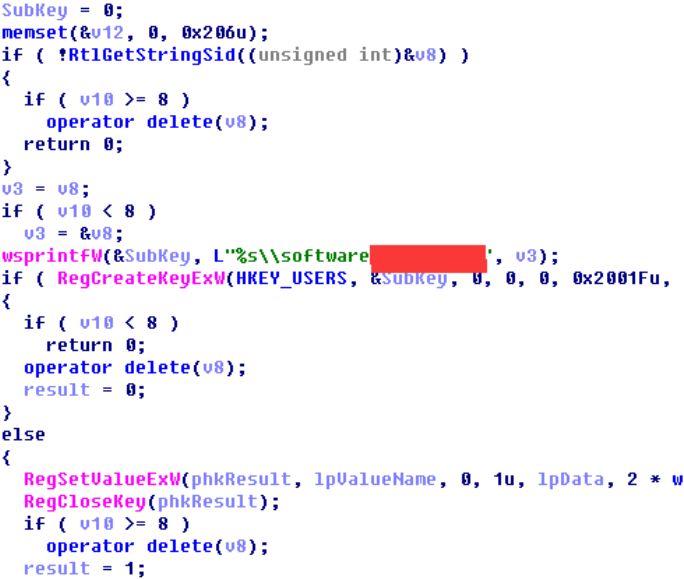Select the memset function name
The width and height of the screenshot is (684, 579).
pos(35,33)
